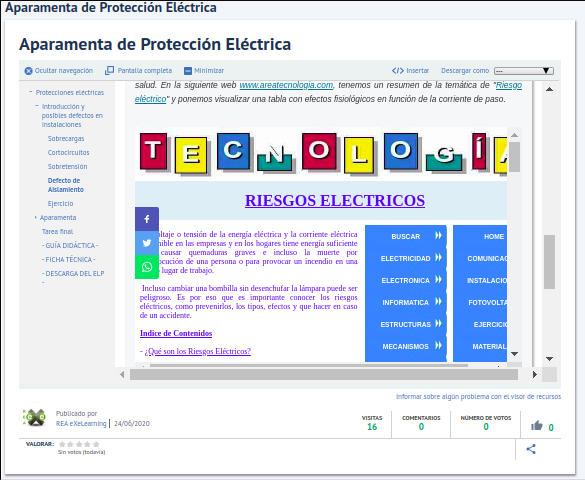Click Indice de Contenidos link
The image size is (585, 480).
[176, 333]
